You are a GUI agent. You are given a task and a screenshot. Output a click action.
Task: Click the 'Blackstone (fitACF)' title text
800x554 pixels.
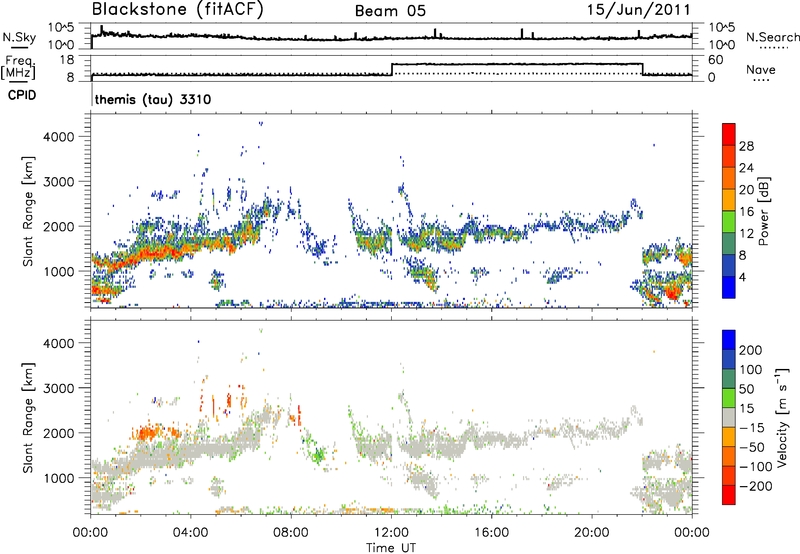pos(178,9)
